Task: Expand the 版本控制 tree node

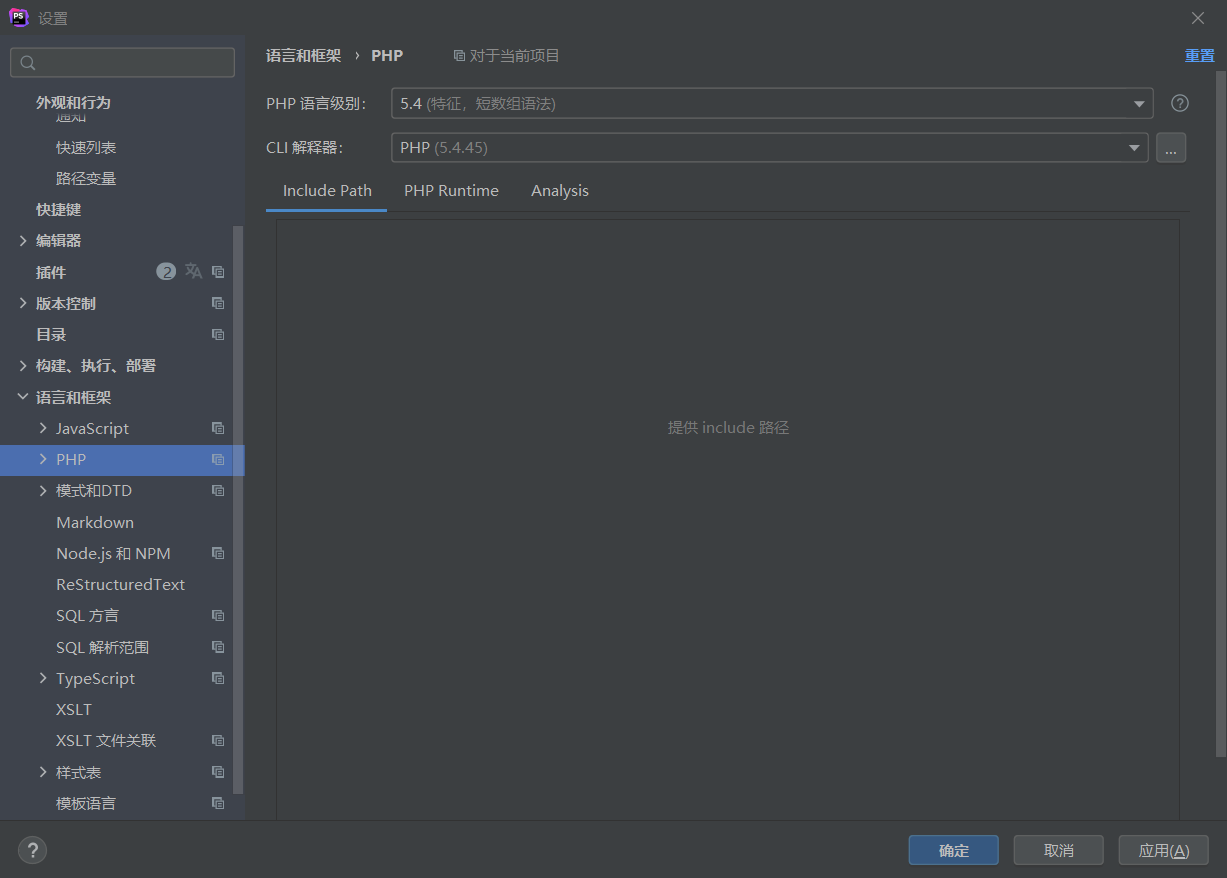Action: pos(23,303)
